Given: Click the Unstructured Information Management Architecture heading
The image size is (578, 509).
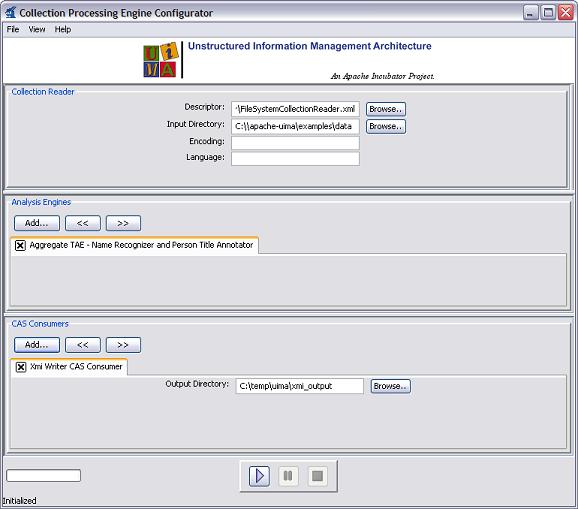Looking at the screenshot, I should coord(310,46).
